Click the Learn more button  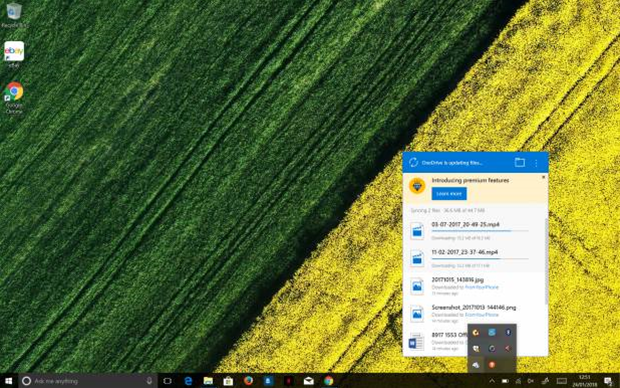click(449, 193)
